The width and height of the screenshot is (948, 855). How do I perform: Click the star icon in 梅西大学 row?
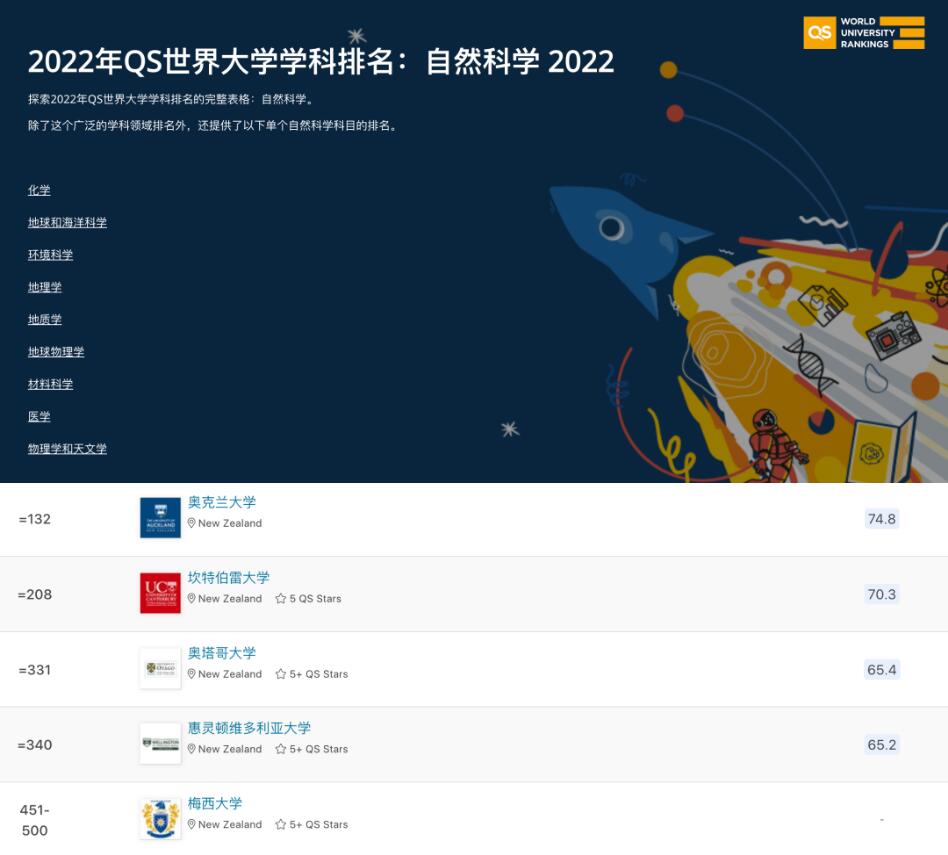[x=281, y=824]
